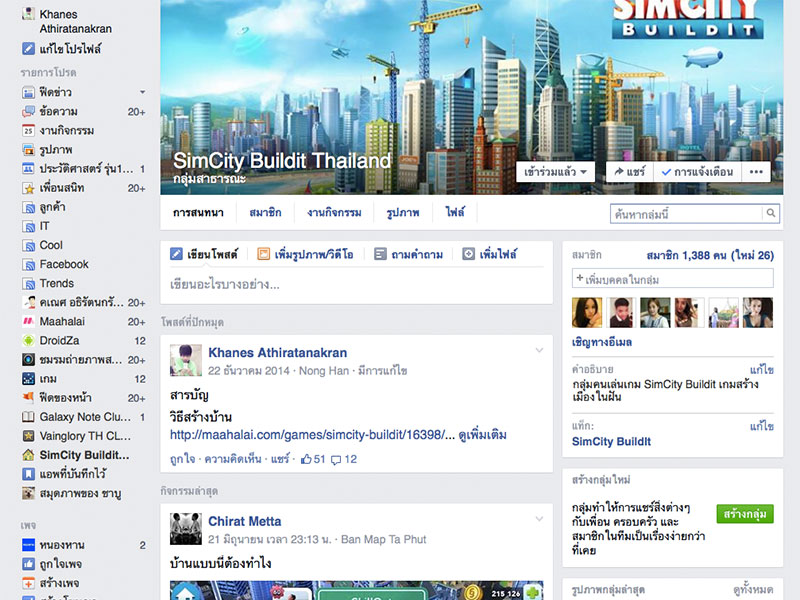Click the green create group button
800x600 pixels.
click(x=745, y=513)
